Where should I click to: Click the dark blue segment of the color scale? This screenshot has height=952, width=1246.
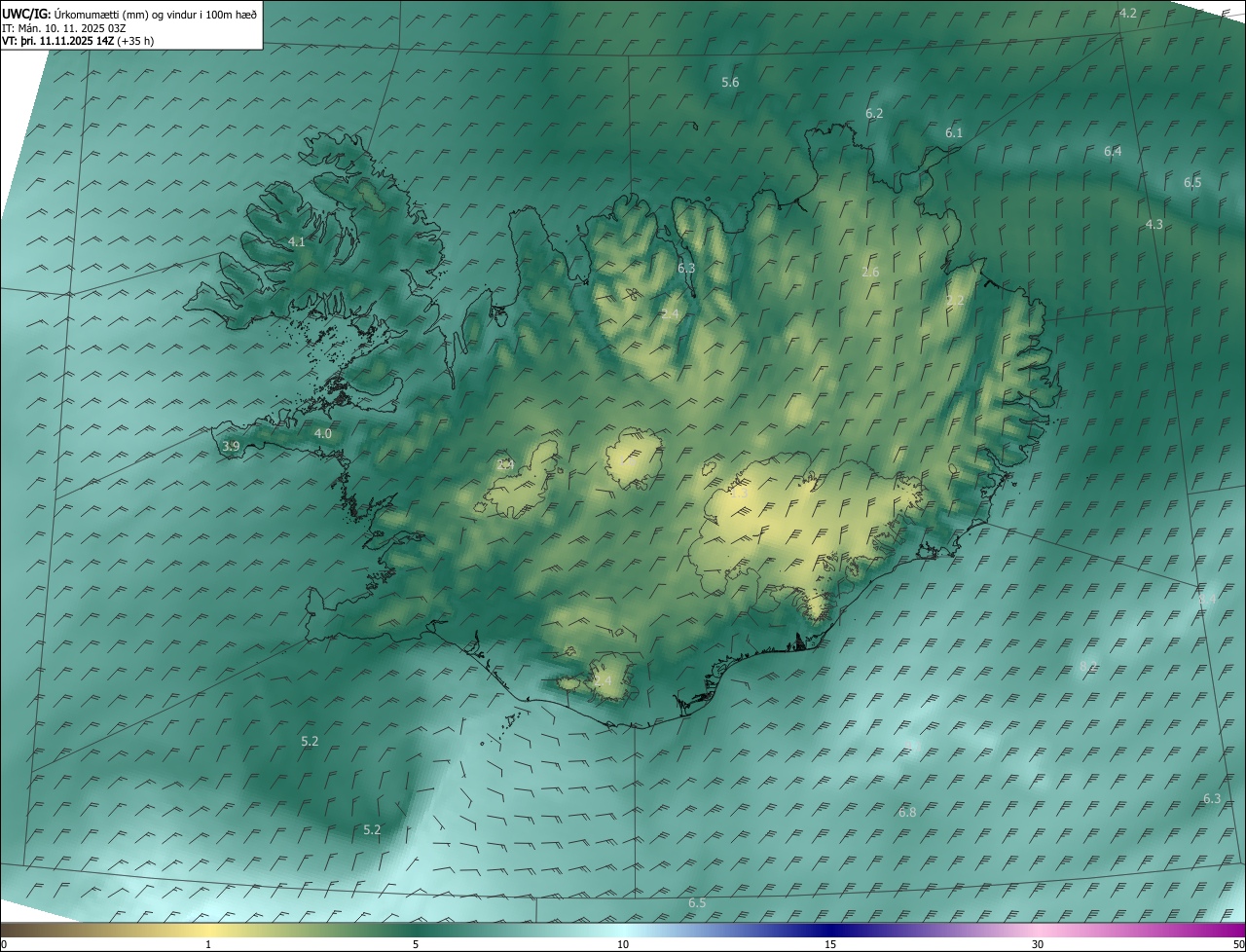830,931
